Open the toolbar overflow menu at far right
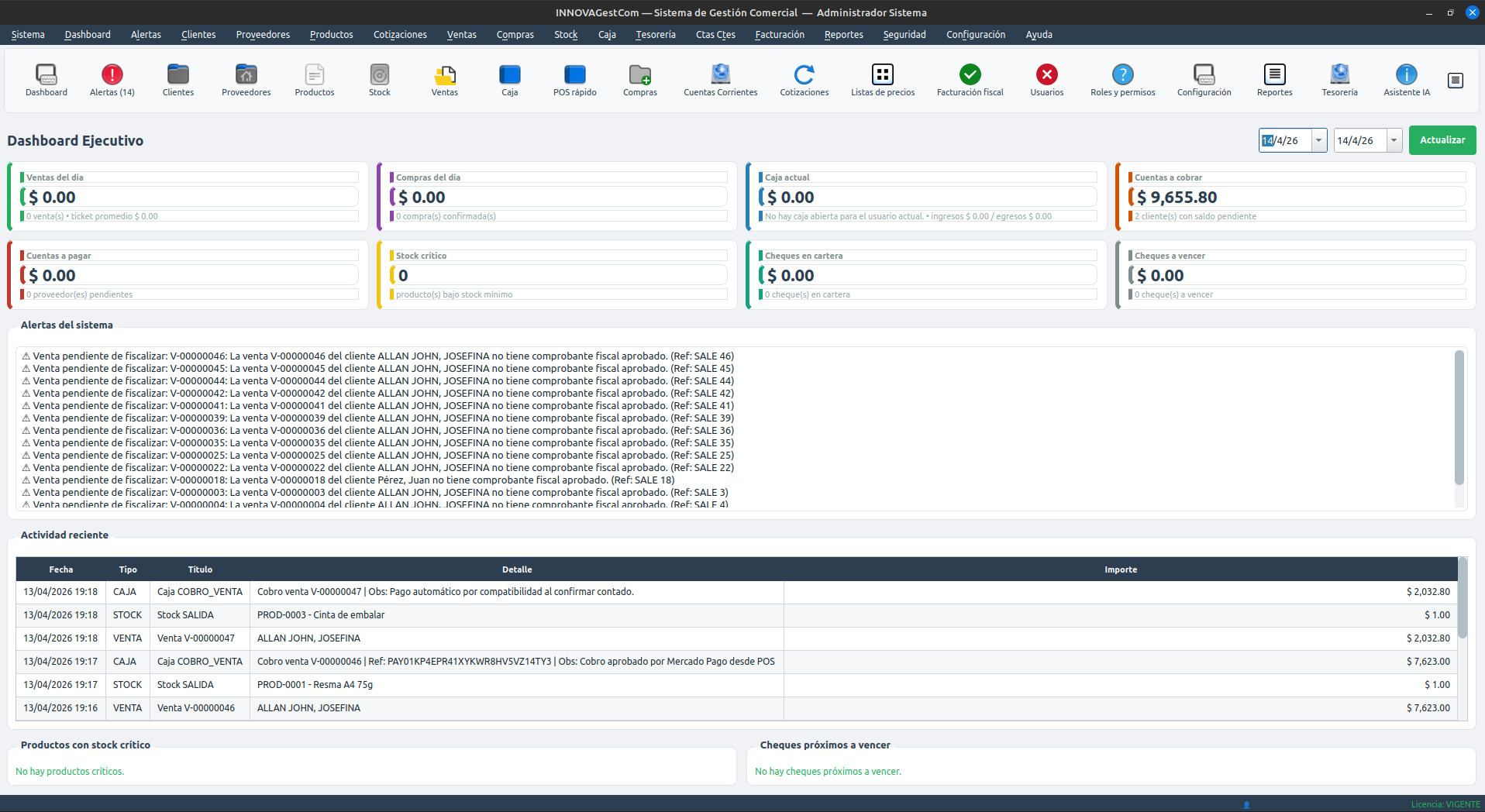1485x812 pixels. tap(1455, 81)
